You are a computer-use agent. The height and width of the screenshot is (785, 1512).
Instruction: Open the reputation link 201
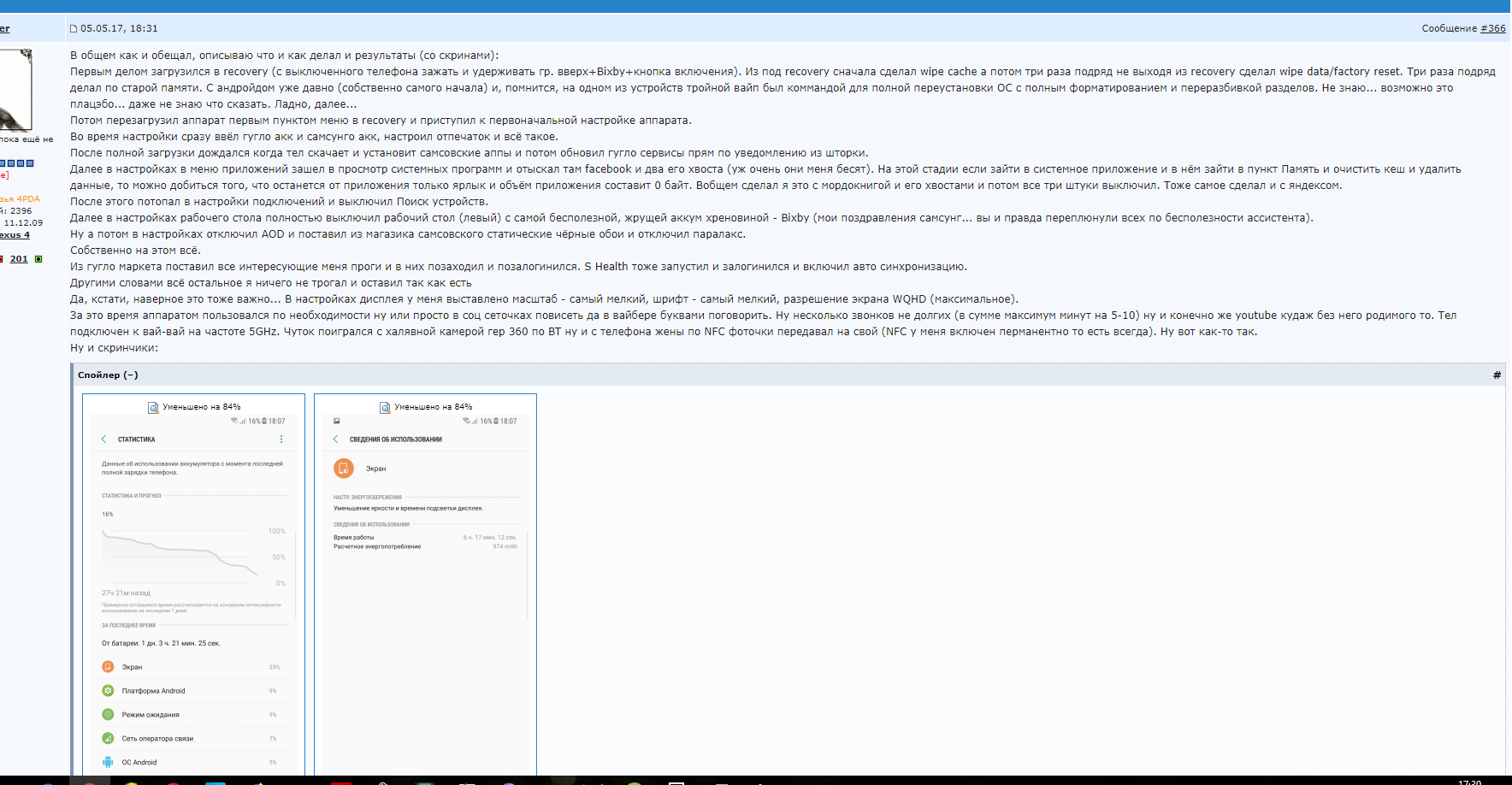(19, 259)
